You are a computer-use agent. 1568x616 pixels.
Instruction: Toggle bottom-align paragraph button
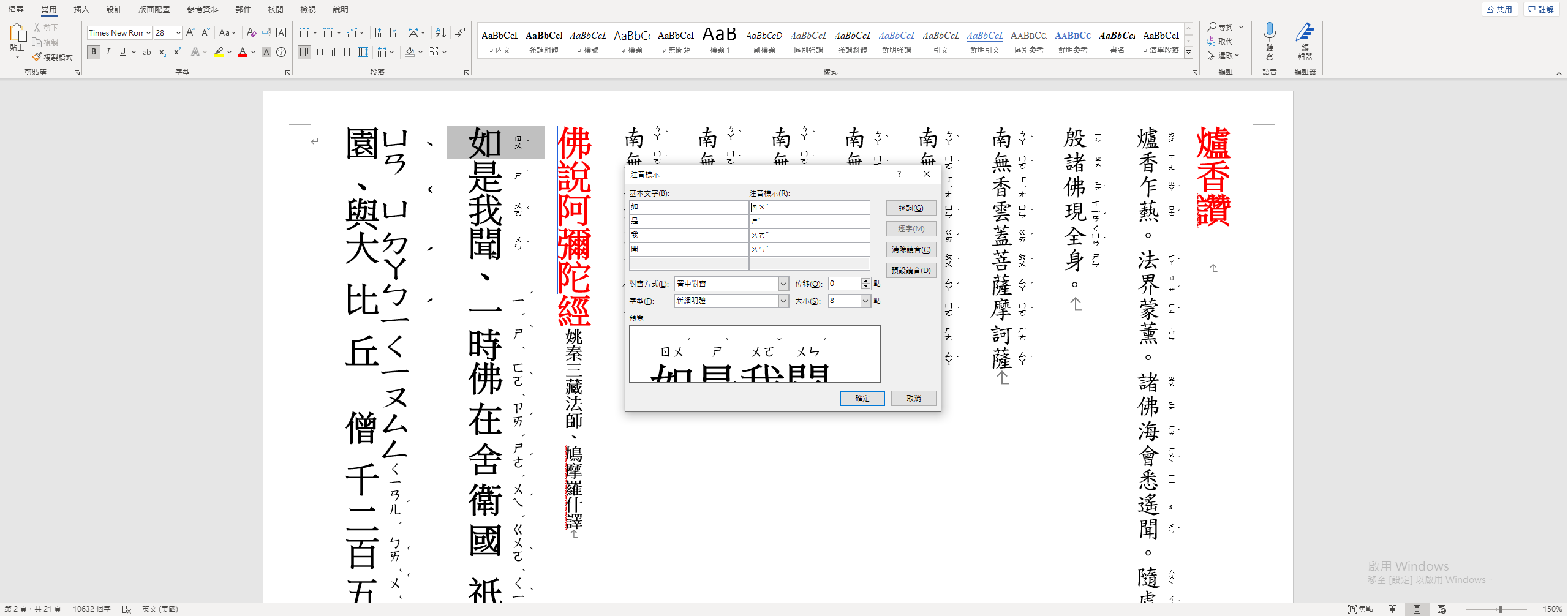click(x=333, y=52)
